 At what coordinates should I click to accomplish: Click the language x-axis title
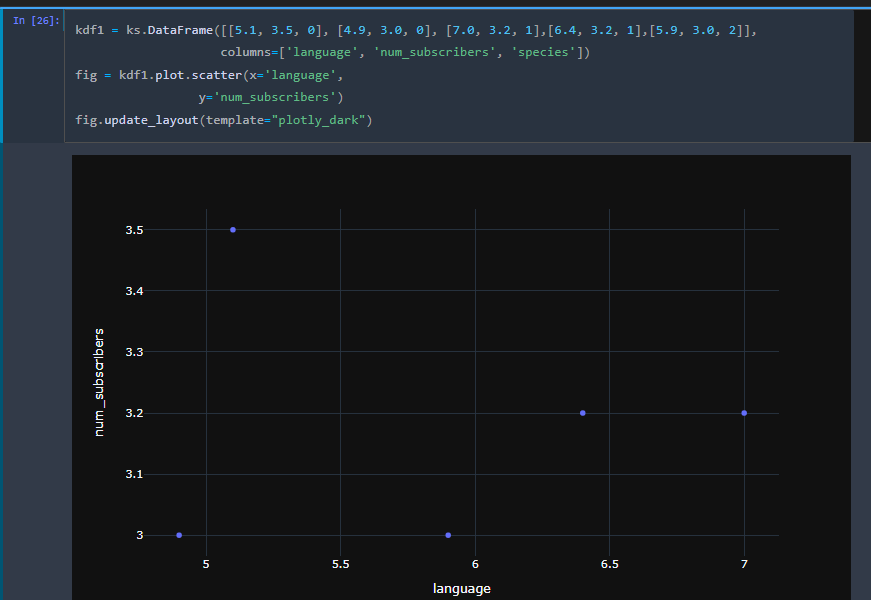461,589
